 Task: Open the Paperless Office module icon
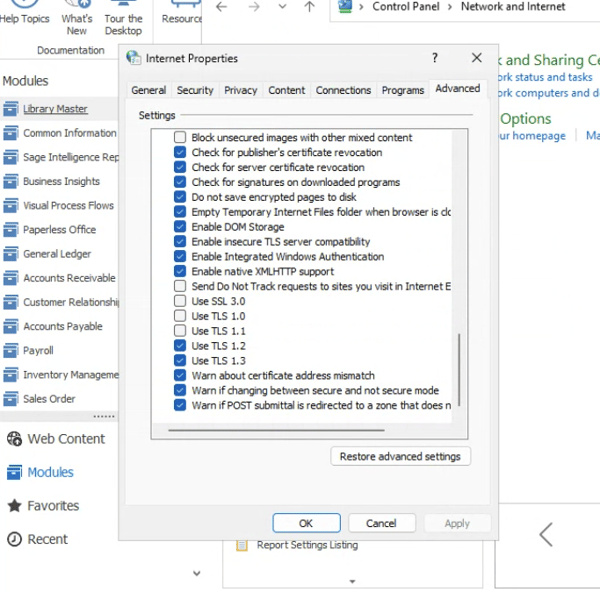tap(11, 230)
